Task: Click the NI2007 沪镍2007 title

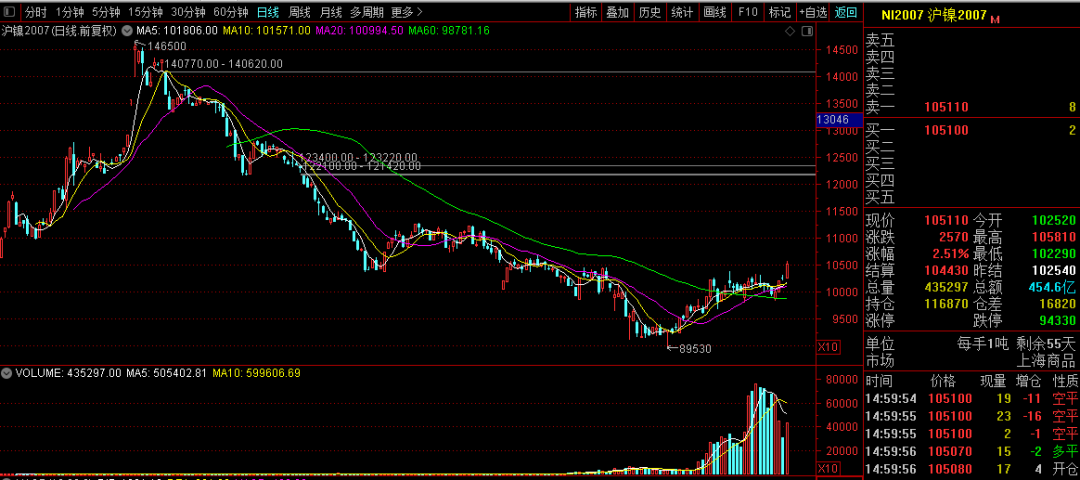Action: (934, 16)
